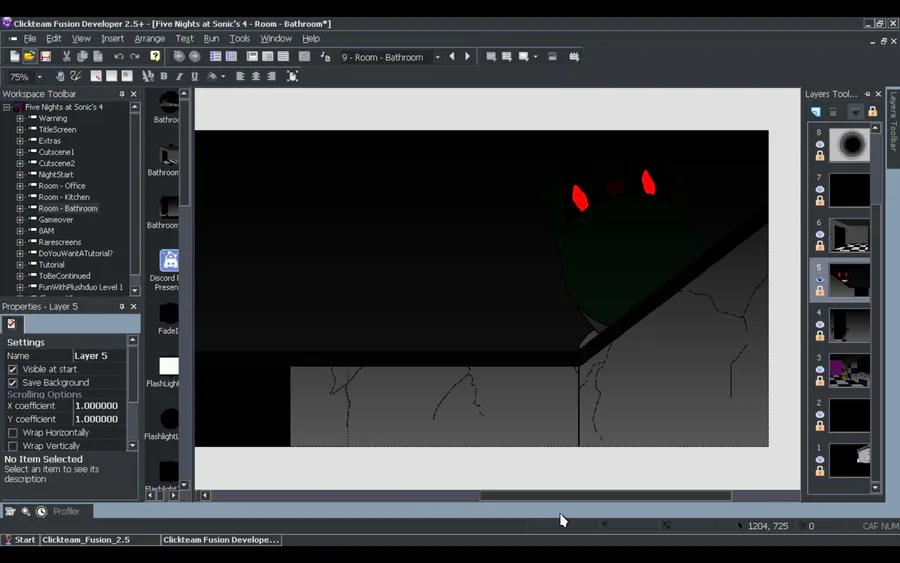This screenshot has height=563, width=900.
Task: Select layer 8 vignette thumbnail
Action: point(849,145)
